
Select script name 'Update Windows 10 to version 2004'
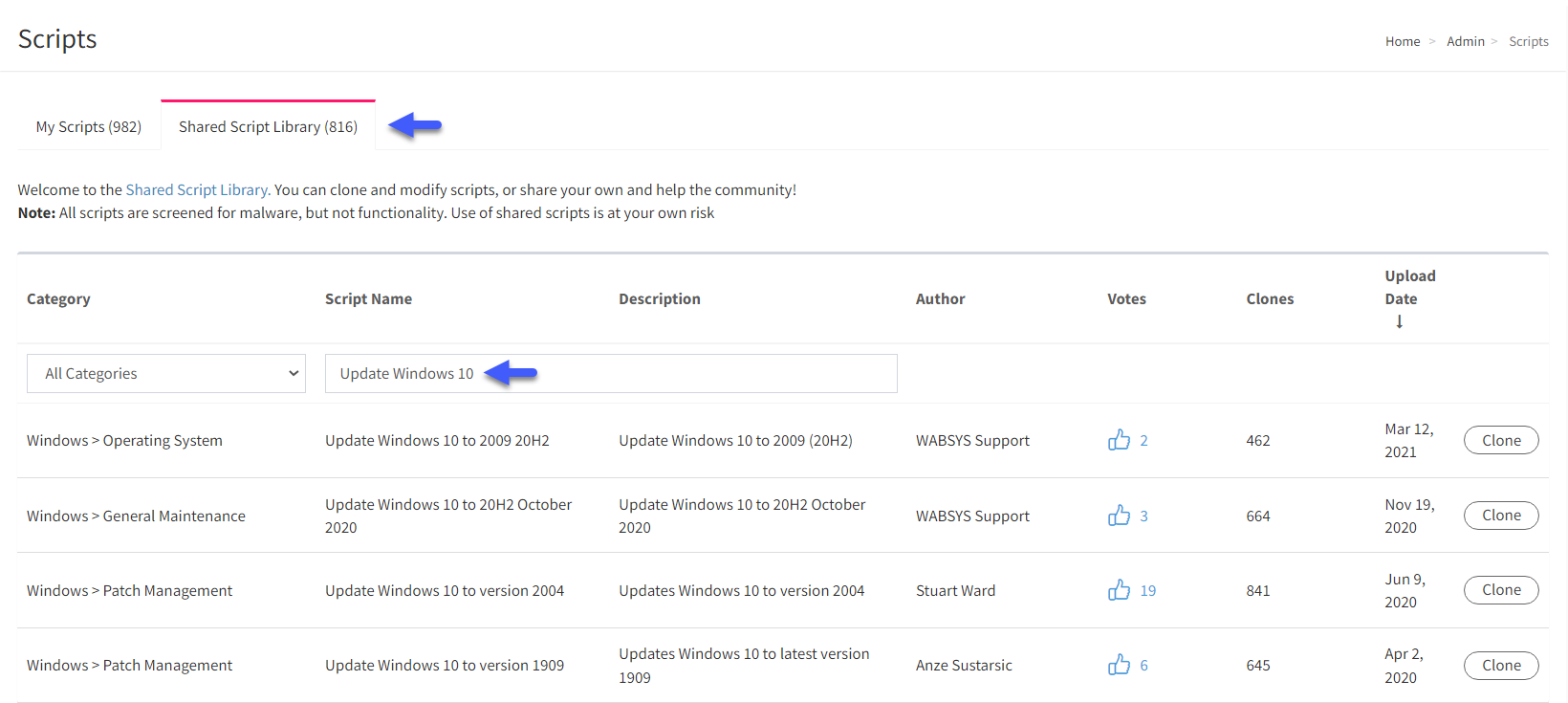[x=445, y=590]
